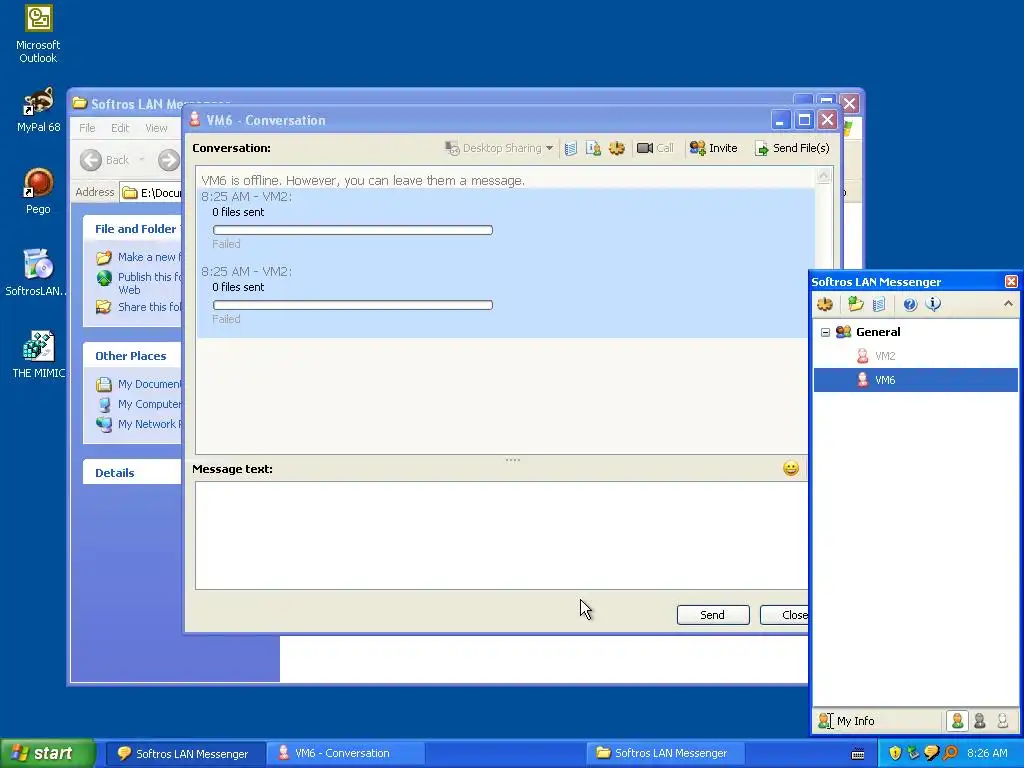Viewport: 1024px width, 768px height.
Task: Select user VM2 in the contact list
Action: pos(884,356)
